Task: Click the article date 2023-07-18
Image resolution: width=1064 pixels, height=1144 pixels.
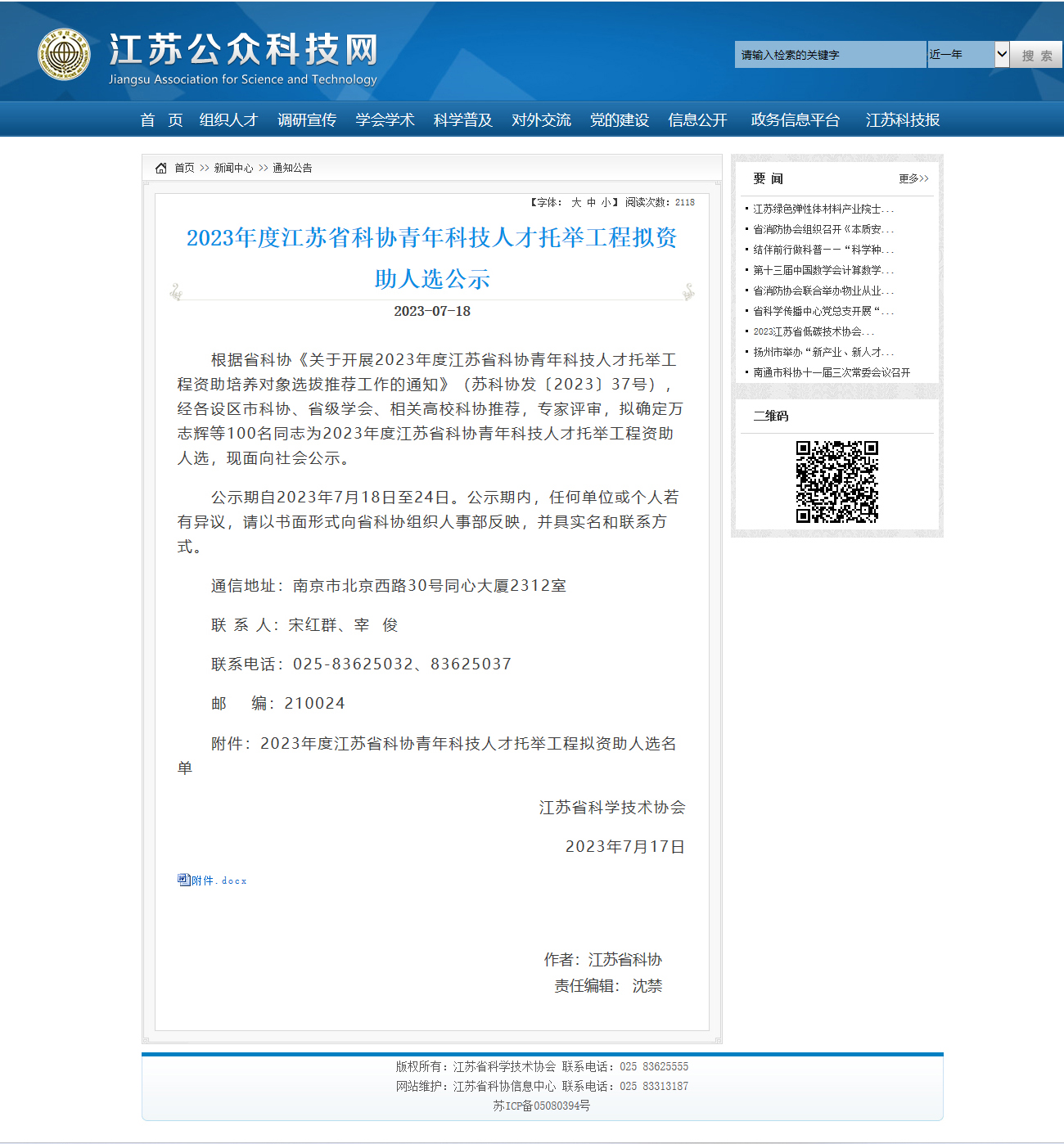Action: point(432,311)
